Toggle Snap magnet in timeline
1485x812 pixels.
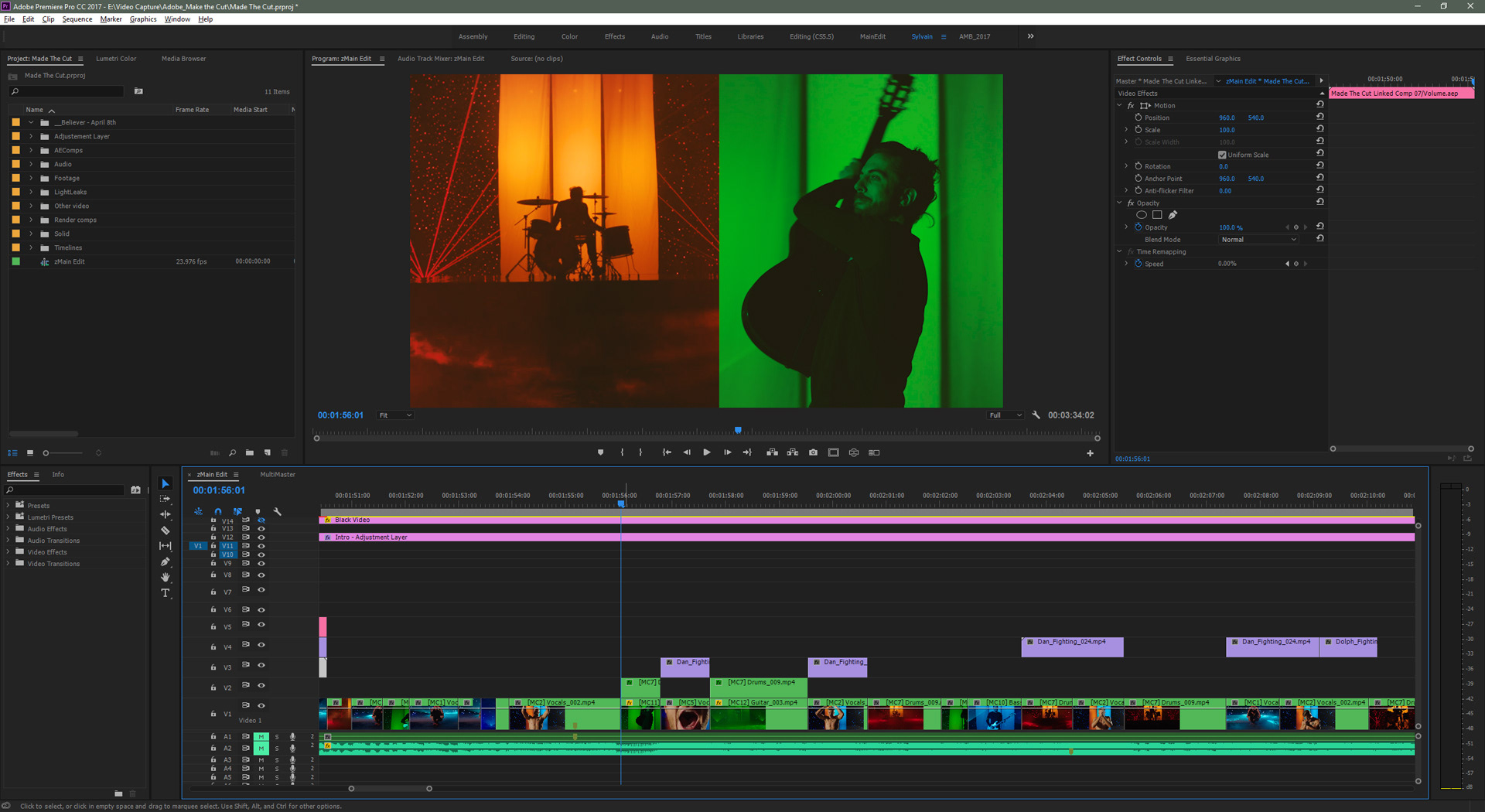[x=218, y=512]
